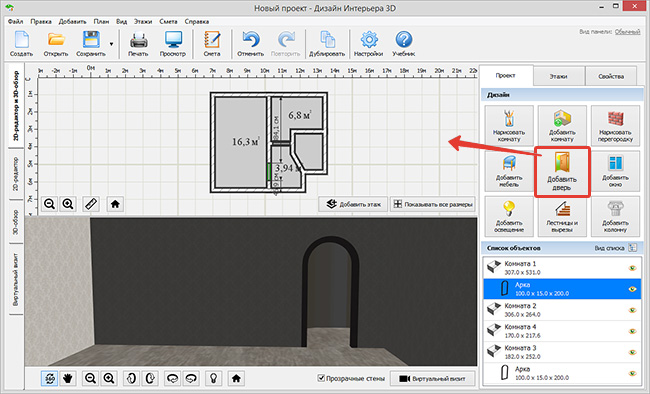Select the 2D-редактор и 3D-обзор vertical tab
The width and height of the screenshot is (650, 394).
(x=16, y=106)
